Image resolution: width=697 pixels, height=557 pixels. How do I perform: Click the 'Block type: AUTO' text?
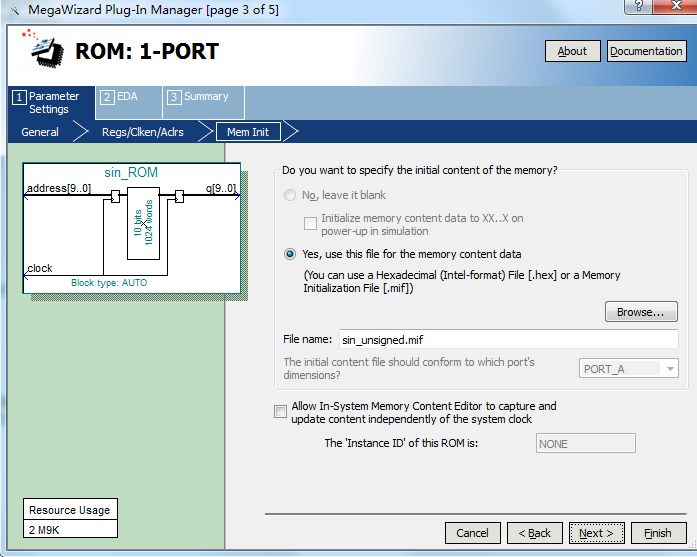pos(109,283)
